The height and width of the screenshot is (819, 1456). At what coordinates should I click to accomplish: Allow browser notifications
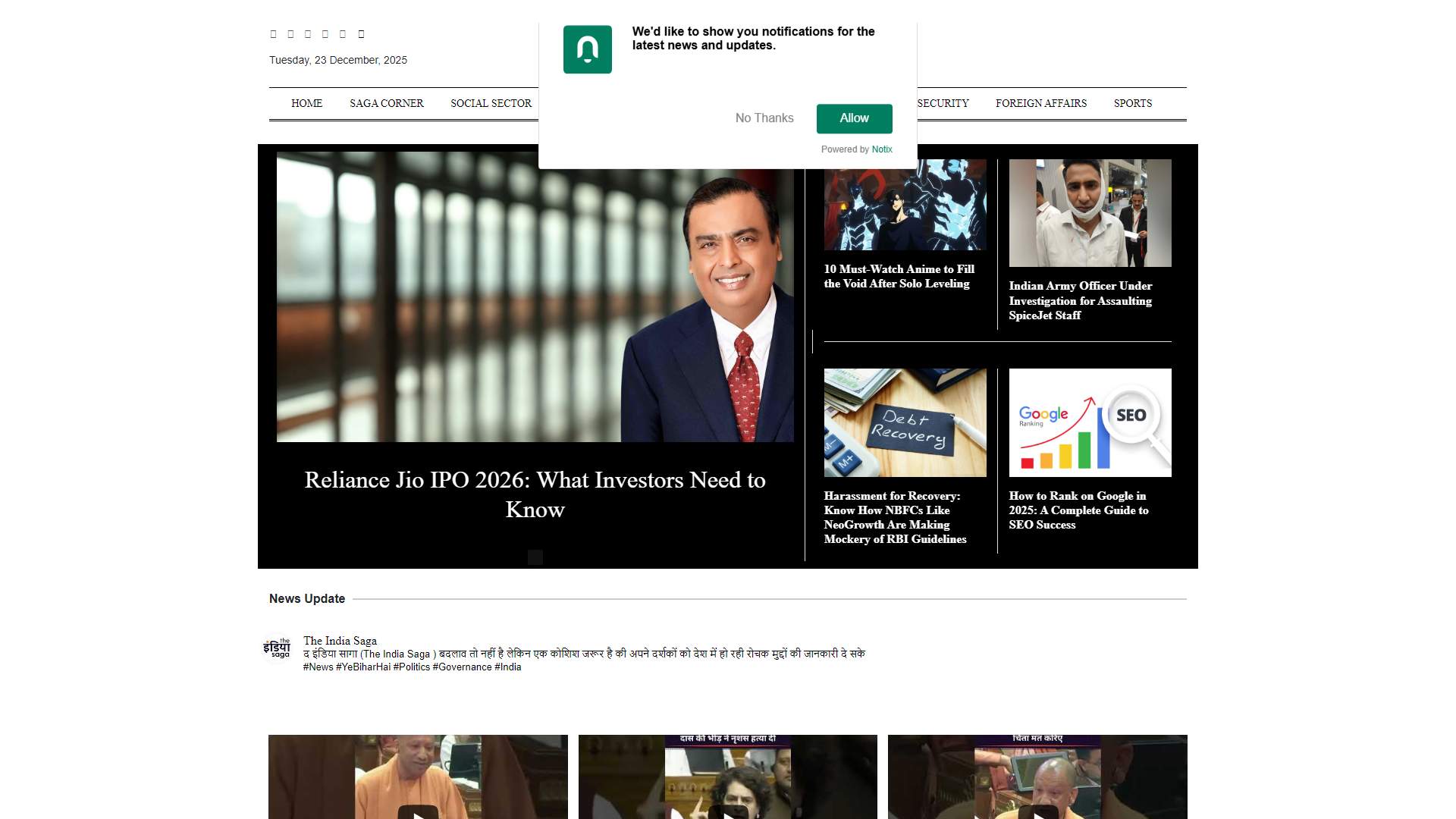pos(854,118)
